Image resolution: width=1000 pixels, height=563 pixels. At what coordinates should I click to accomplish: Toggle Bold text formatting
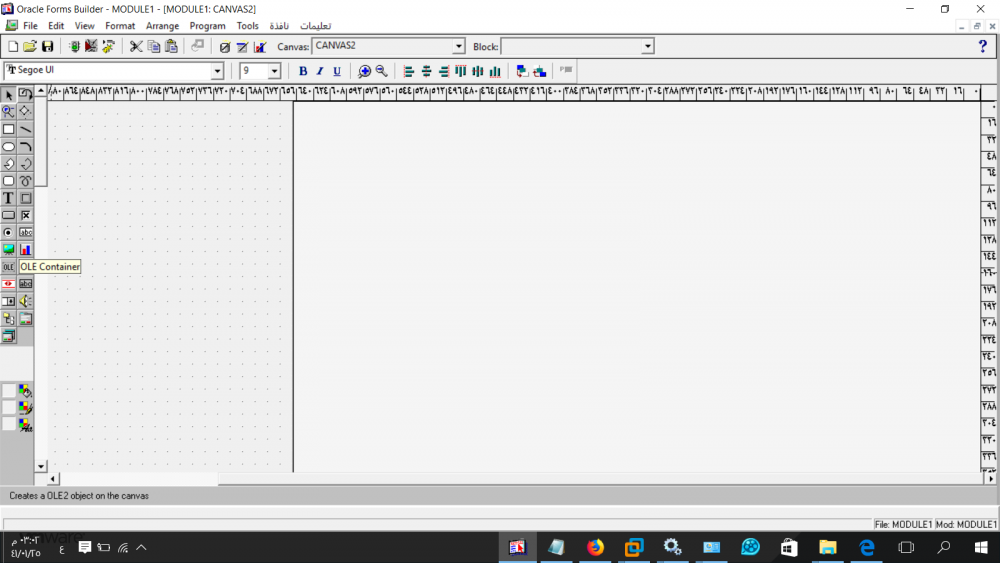pos(303,71)
